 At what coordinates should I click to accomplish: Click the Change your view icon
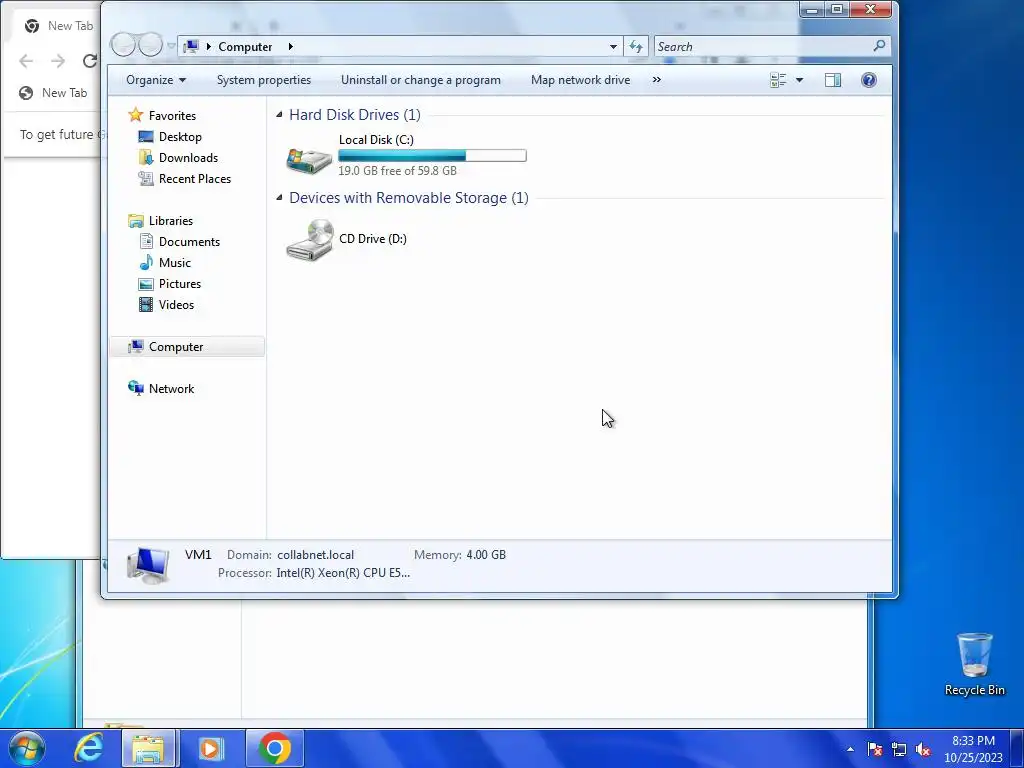point(778,80)
